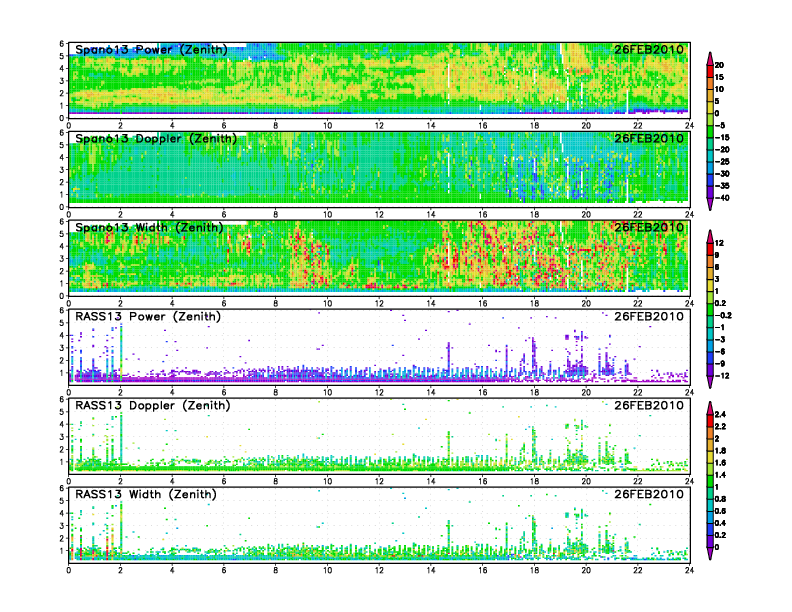Screen dimensions: 792x612
Task: Pick the purple bottom arrow of bottom colorbar
Action: pos(710,553)
